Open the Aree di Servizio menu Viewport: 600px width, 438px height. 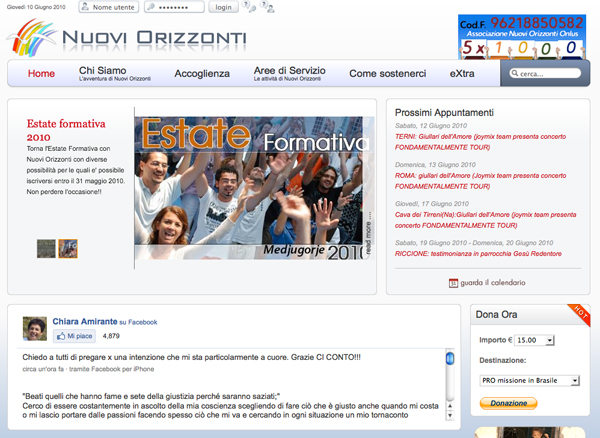coord(289,73)
